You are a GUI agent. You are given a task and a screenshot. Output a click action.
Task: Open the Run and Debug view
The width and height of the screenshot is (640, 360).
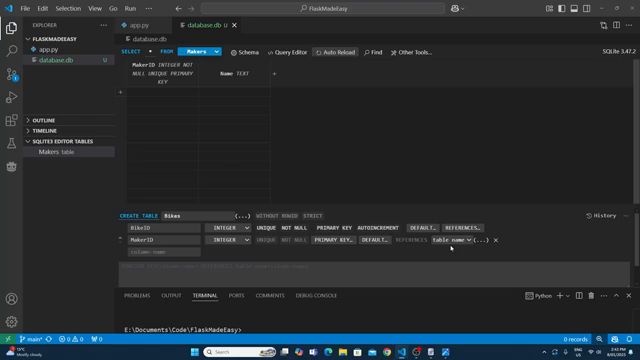pos(11,97)
